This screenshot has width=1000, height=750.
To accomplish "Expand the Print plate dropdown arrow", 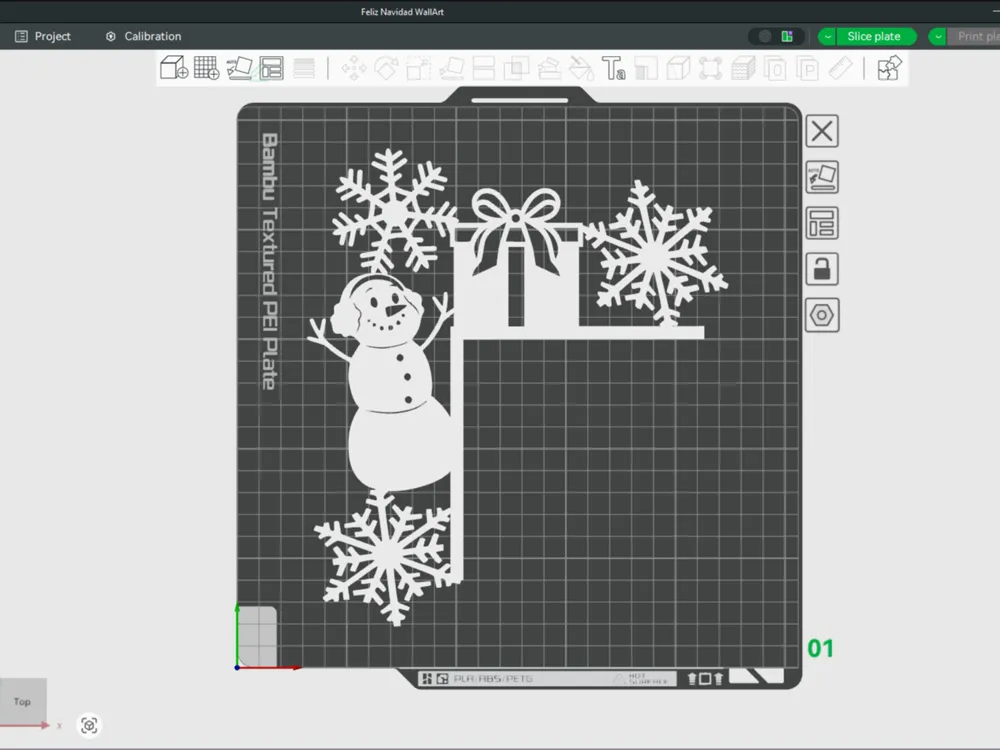I will 938,36.
